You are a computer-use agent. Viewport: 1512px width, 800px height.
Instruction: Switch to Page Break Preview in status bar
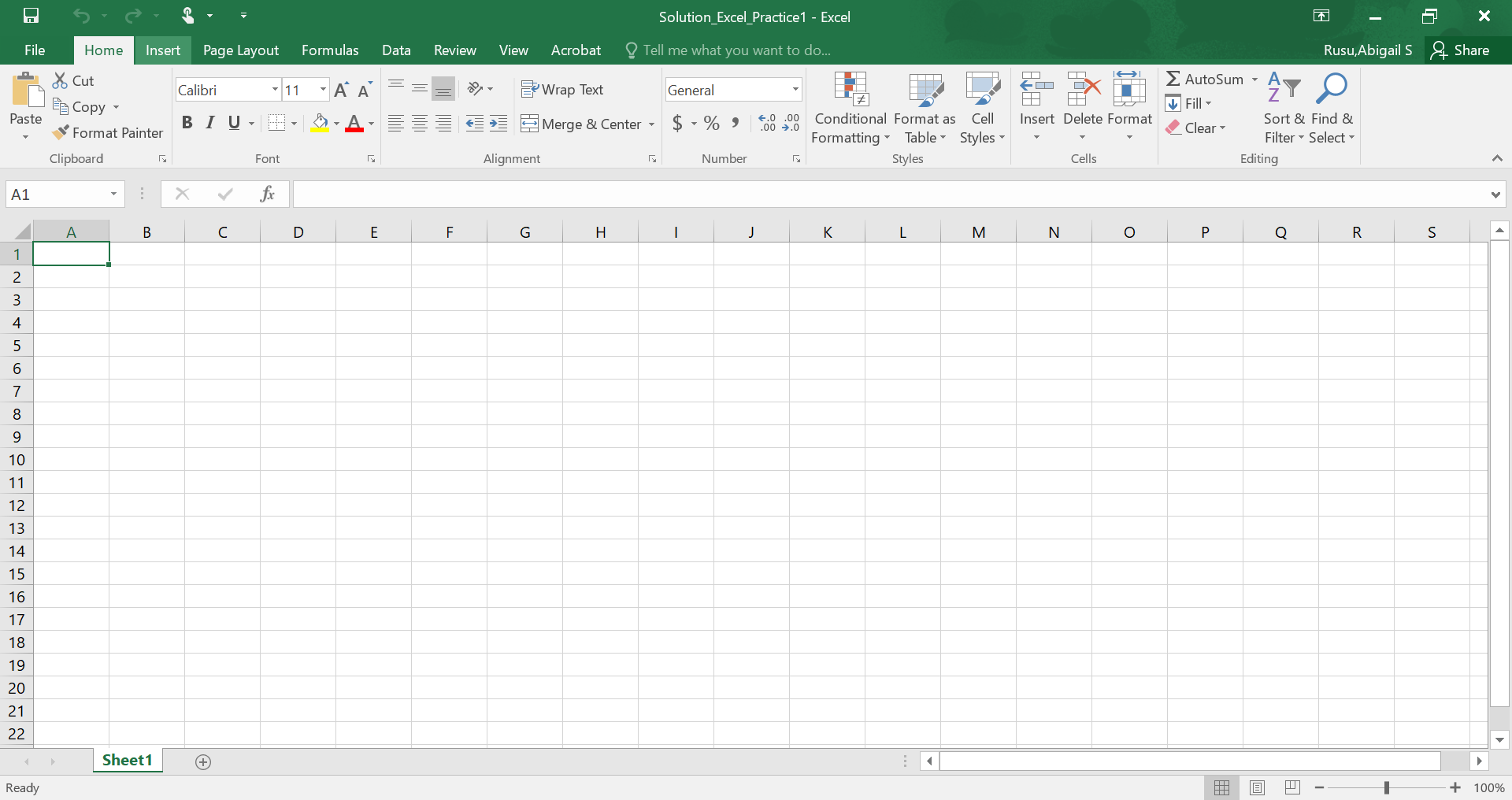tap(1292, 787)
